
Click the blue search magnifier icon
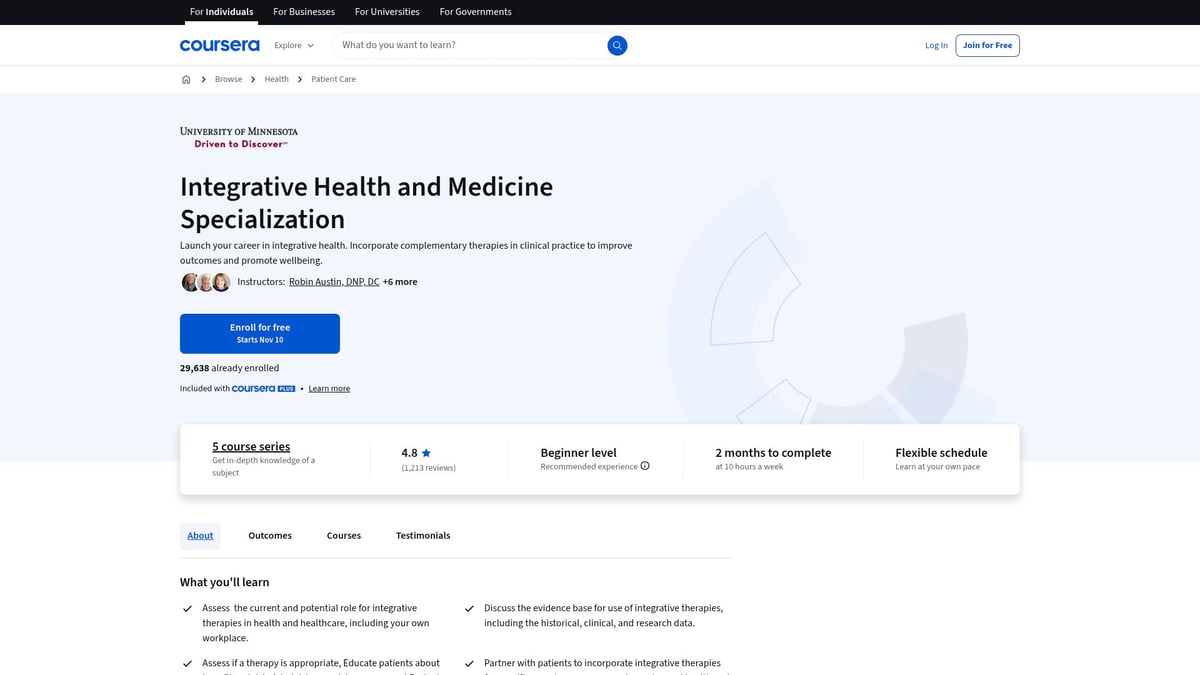click(617, 45)
